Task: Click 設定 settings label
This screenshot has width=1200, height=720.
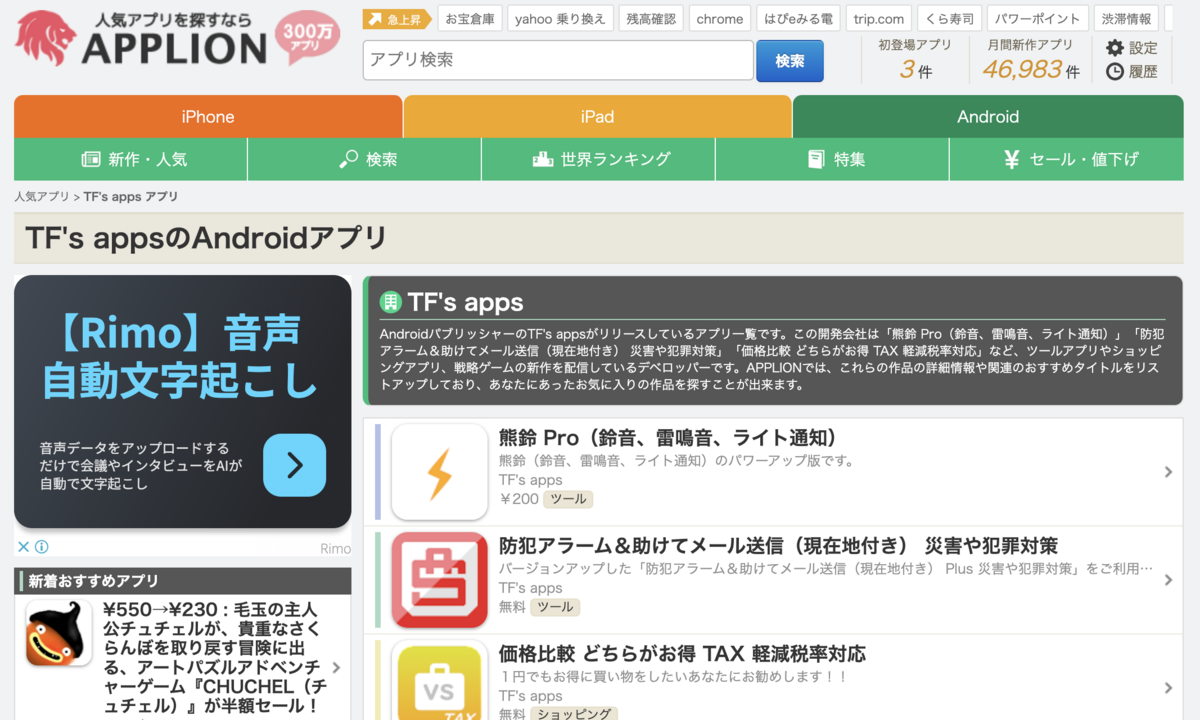Action: point(1143,48)
